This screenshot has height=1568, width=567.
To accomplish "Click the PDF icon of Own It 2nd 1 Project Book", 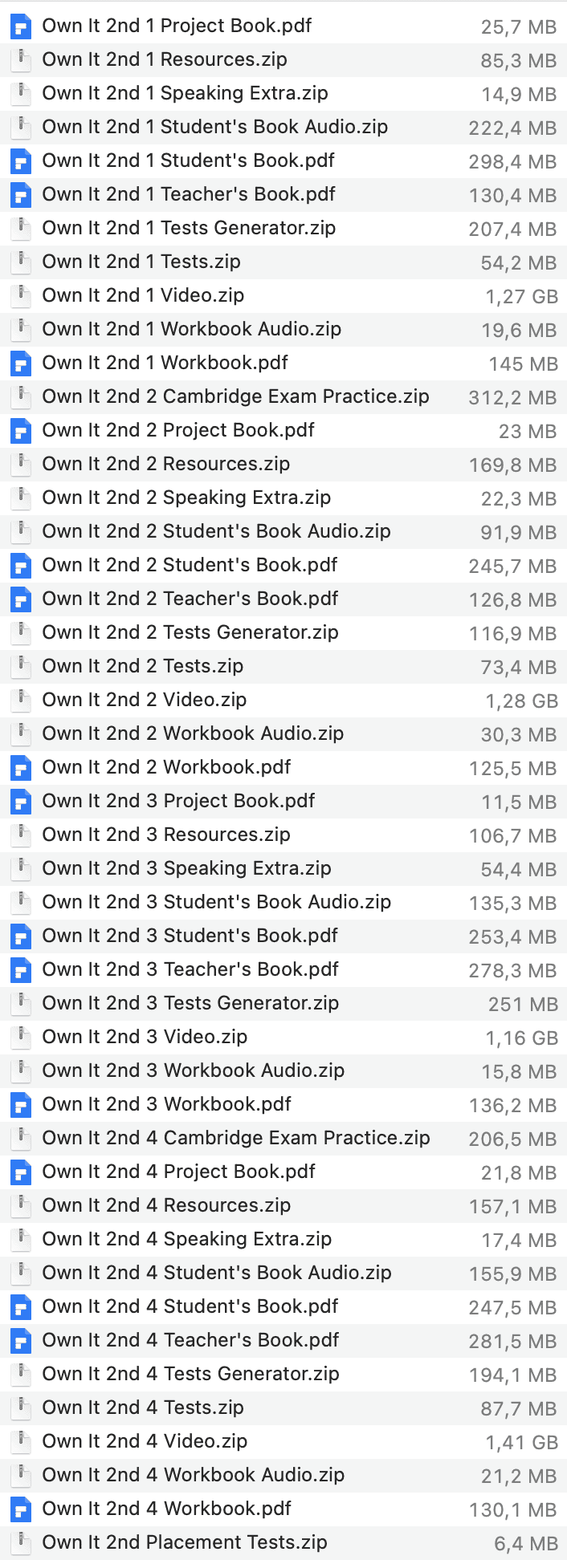I will [x=20, y=26].
